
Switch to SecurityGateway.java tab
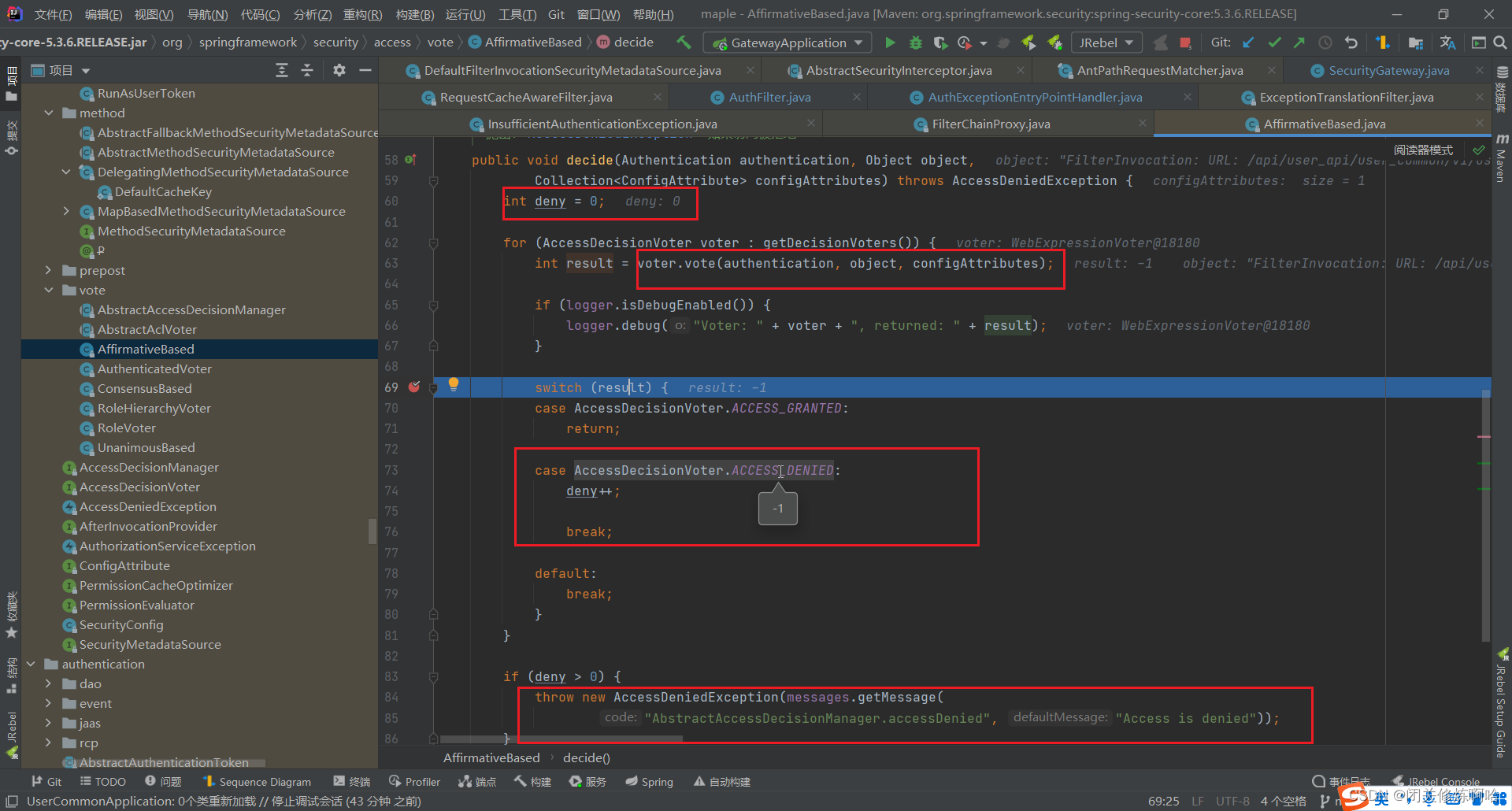pos(1388,71)
